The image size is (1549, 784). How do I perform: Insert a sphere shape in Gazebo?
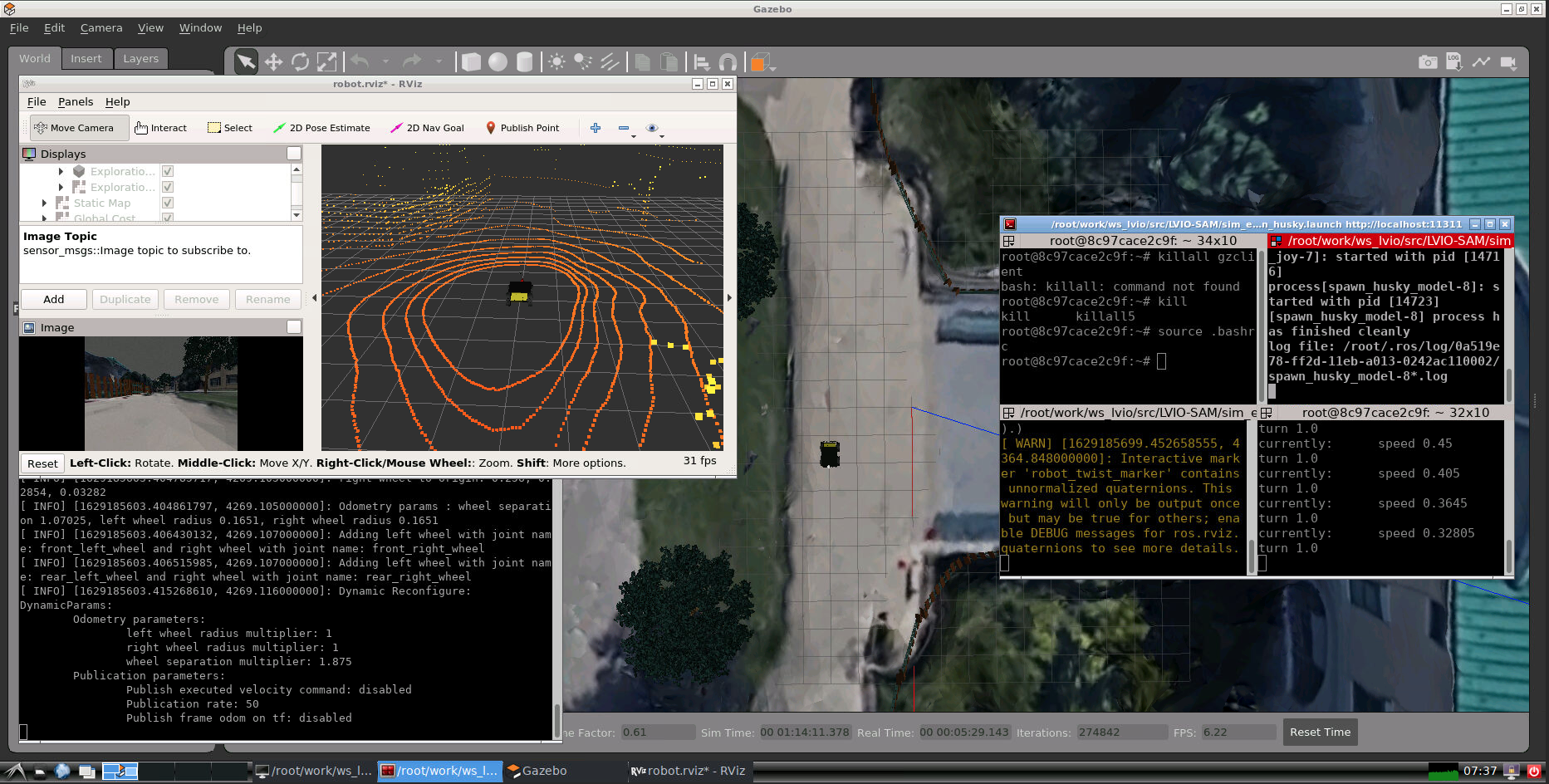498,62
